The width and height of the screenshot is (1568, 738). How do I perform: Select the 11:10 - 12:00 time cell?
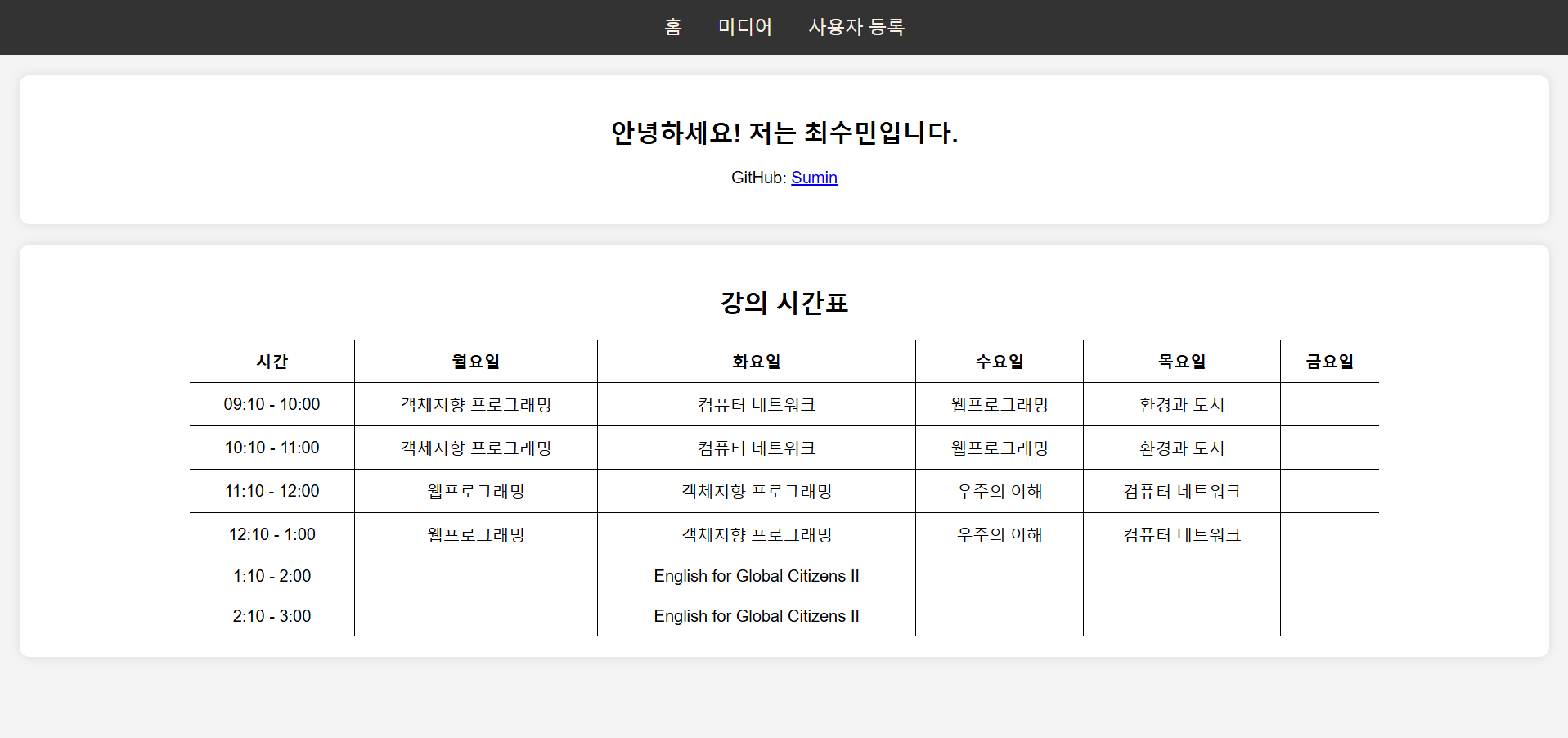click(272, 491)
